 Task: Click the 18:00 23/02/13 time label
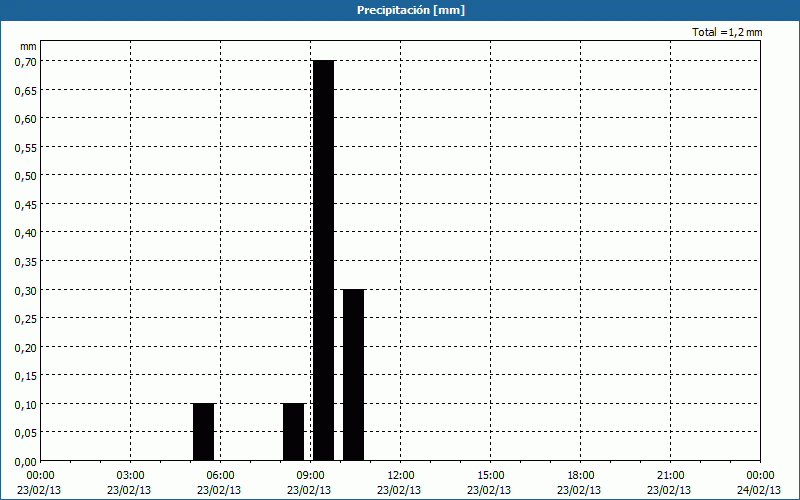[x=580, y=483]
